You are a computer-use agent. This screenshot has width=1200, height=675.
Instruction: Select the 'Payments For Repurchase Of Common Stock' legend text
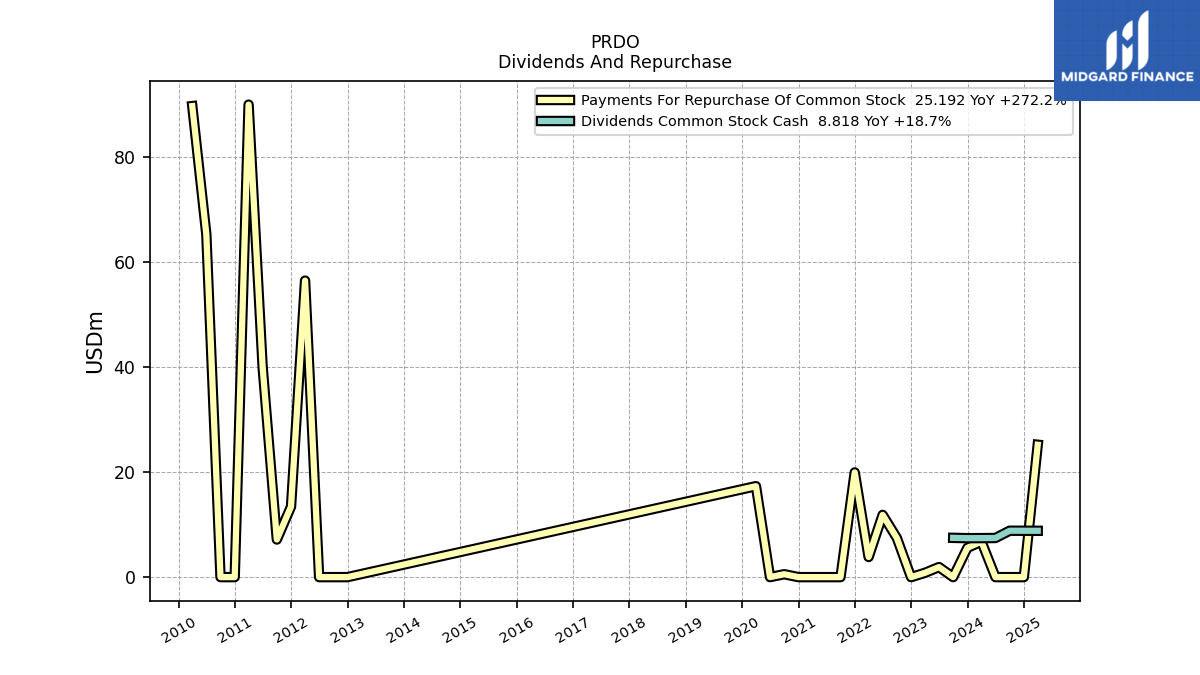point(743,100)
